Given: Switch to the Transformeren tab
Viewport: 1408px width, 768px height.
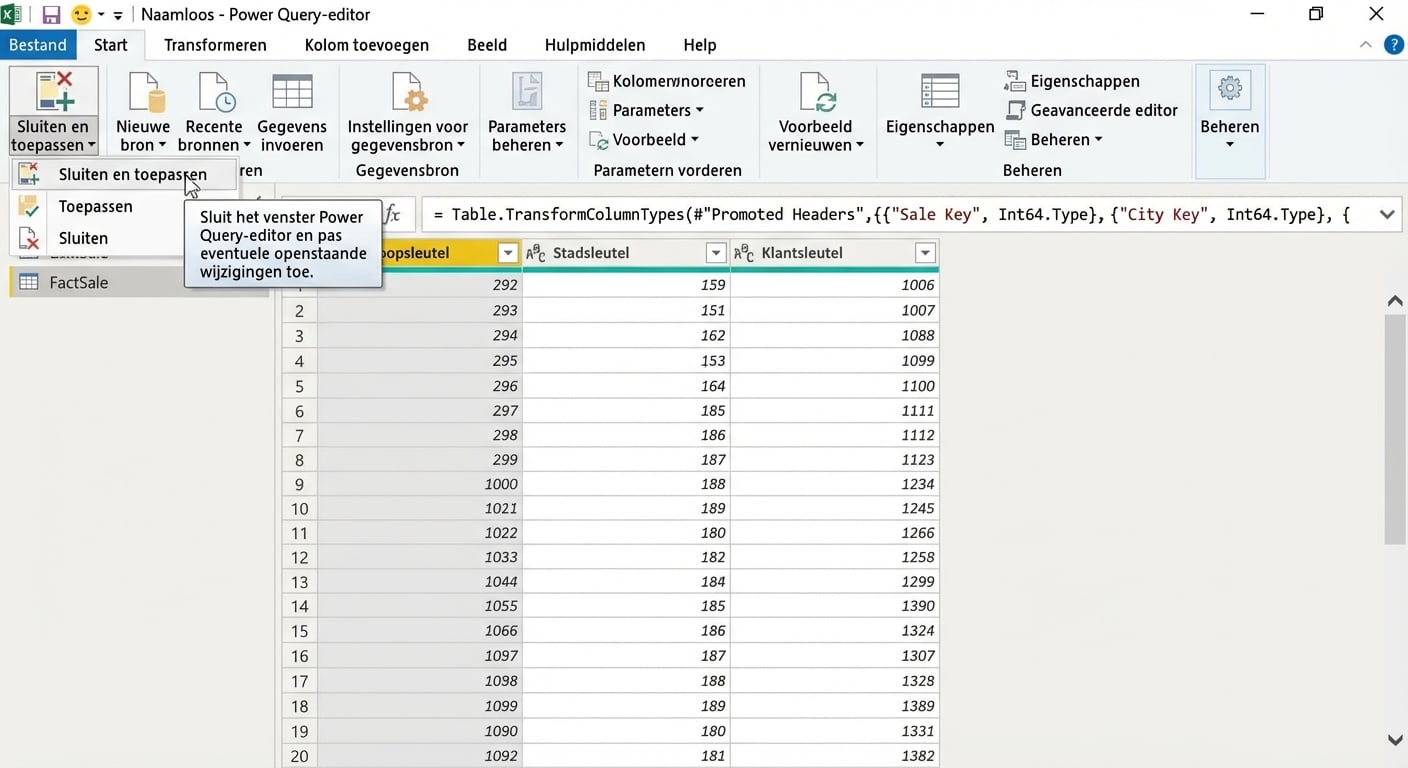Looking at the screenshot, I should 215,45.
